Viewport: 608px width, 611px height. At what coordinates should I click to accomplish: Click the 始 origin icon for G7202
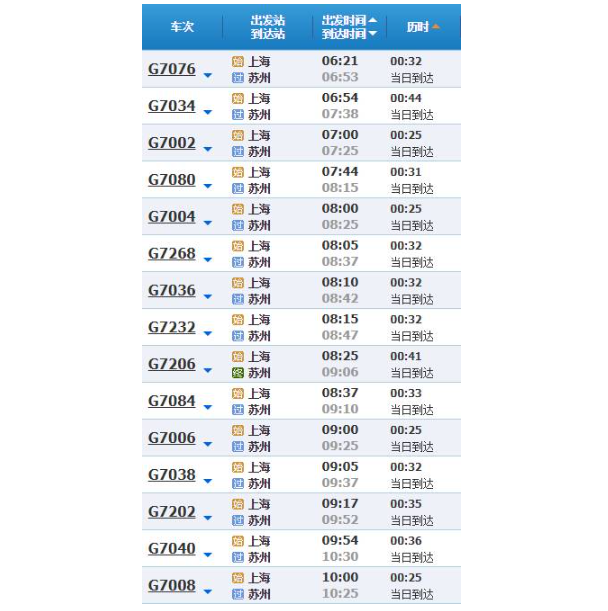coord(237,504)
